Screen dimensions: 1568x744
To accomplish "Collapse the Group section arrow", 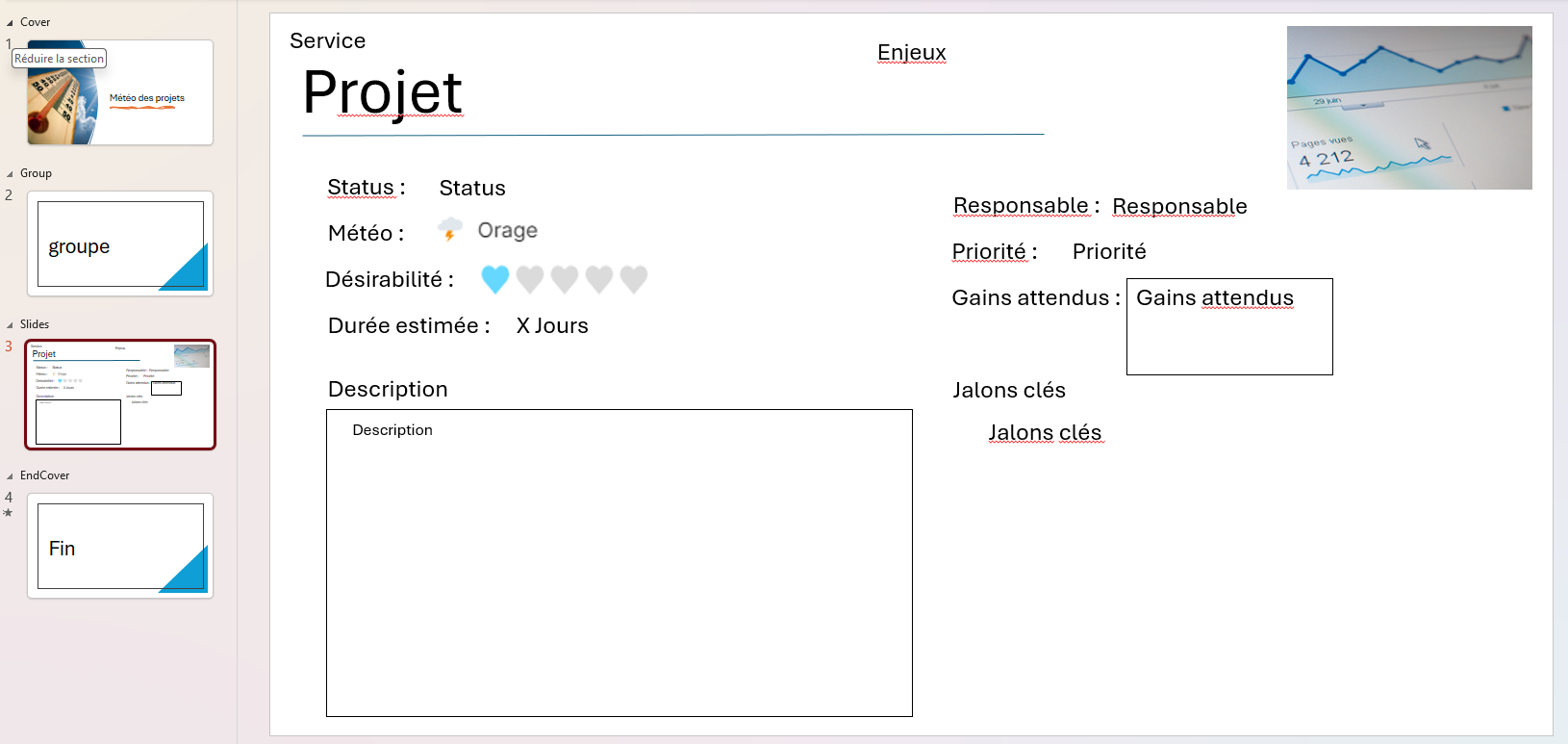I will [x=10, y=174].
